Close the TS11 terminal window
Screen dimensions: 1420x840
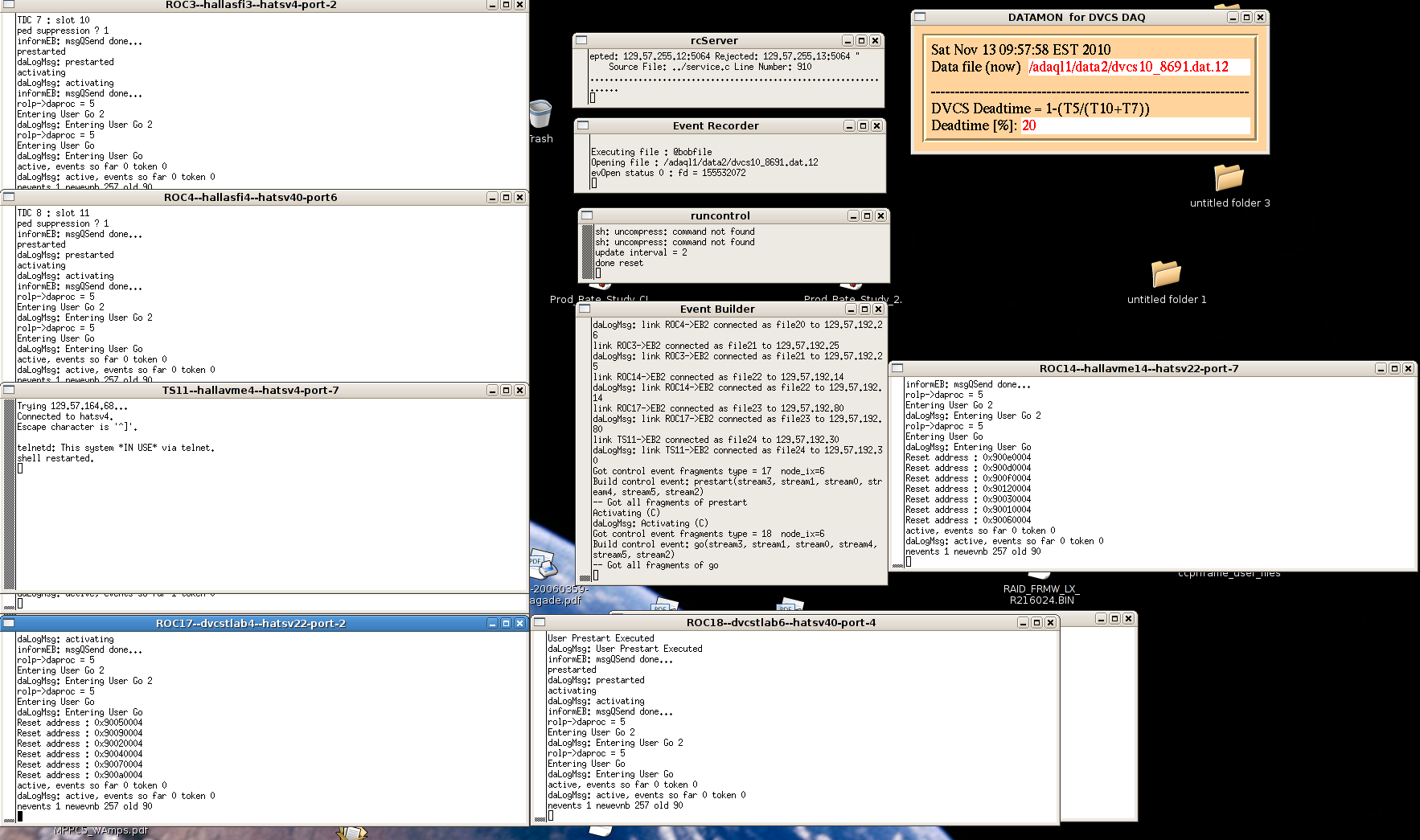pos(519,390)
